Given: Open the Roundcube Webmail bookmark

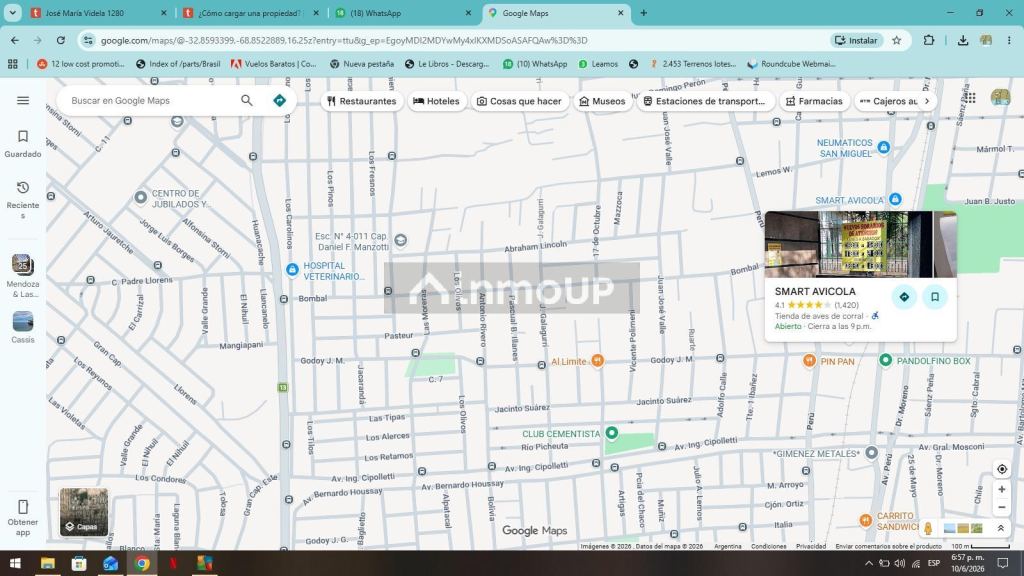Looking at the screenshot, I should pos(792,64).
